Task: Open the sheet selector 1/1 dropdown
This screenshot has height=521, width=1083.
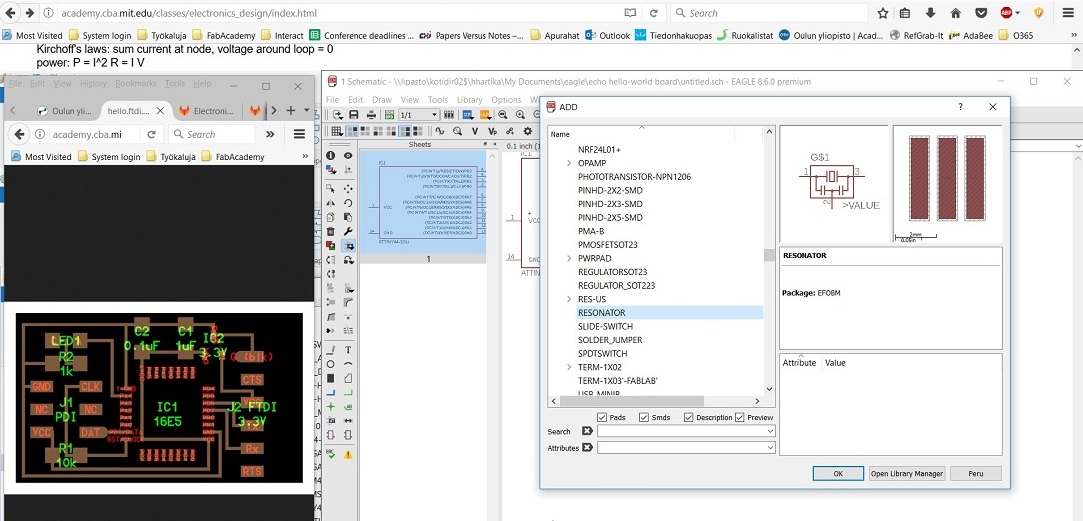Action: [434, 114]
